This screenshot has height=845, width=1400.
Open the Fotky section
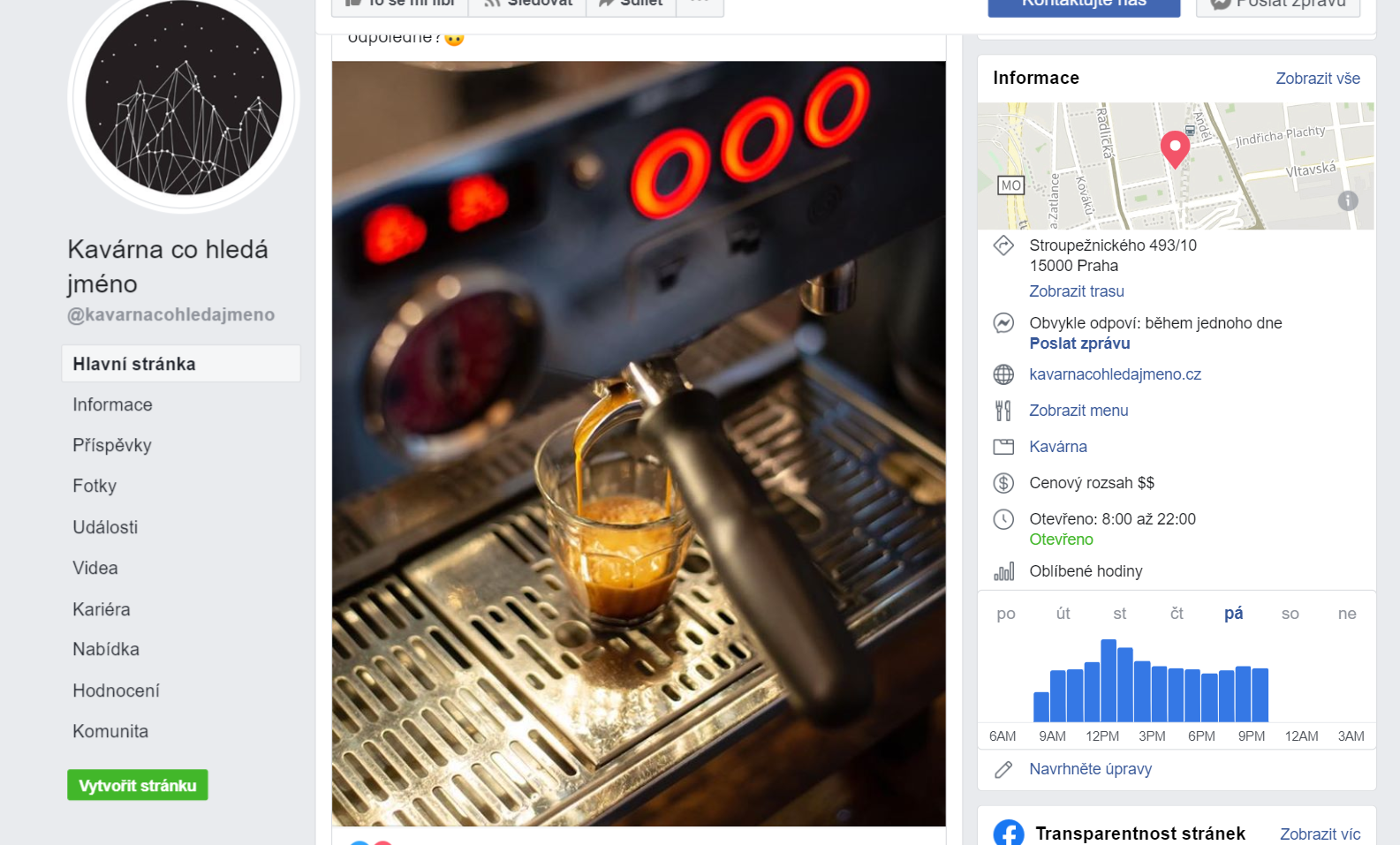coord(95,486)
